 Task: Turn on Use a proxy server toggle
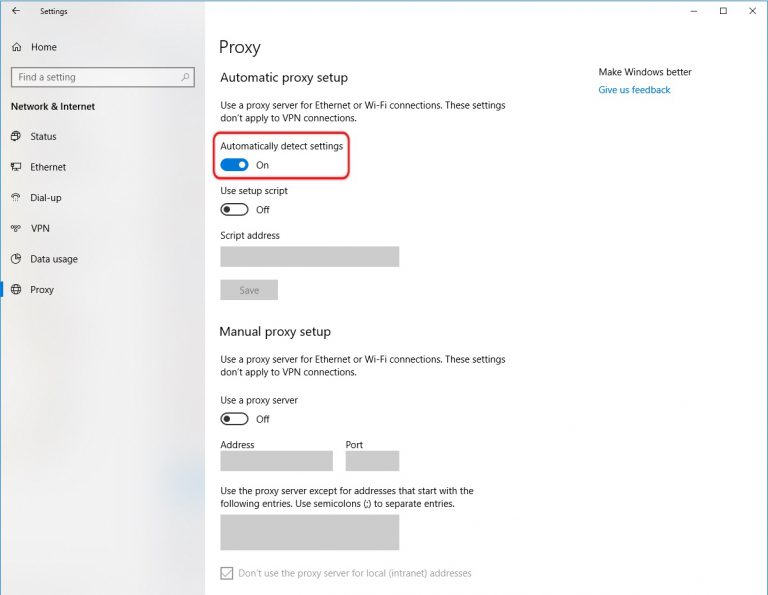click(234, 419)
